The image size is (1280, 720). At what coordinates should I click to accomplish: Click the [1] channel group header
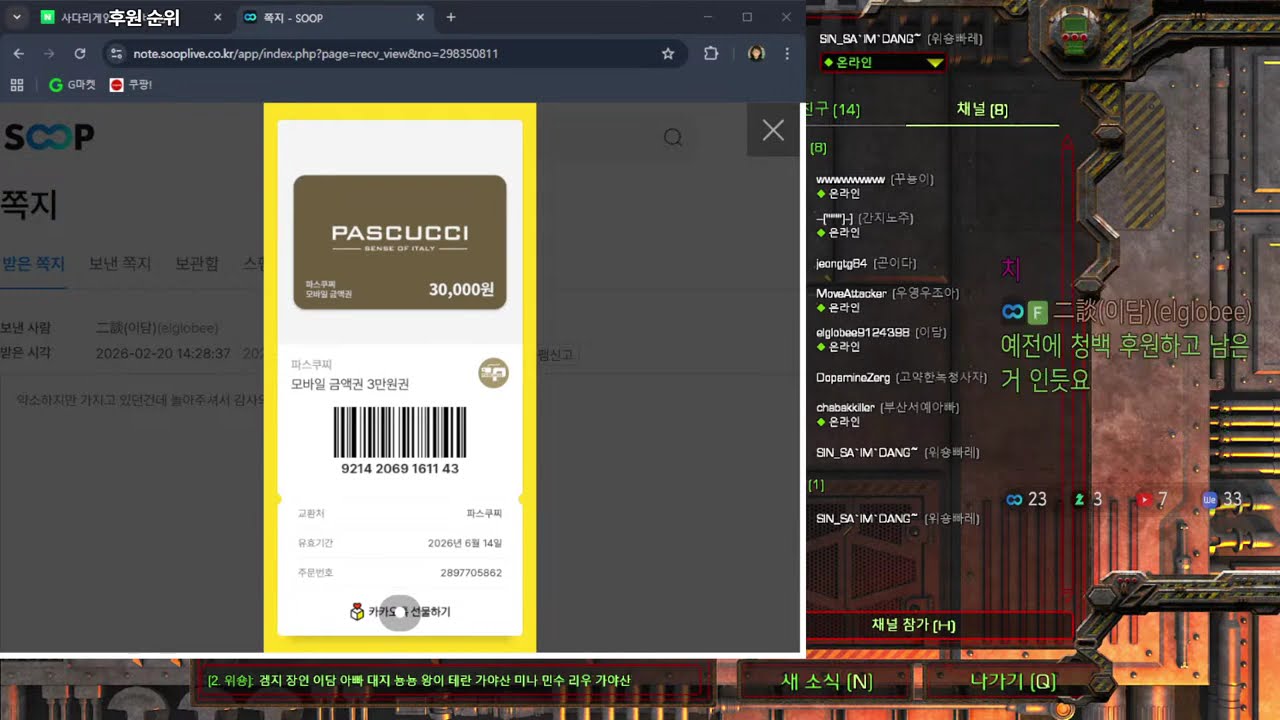[816, 485]
